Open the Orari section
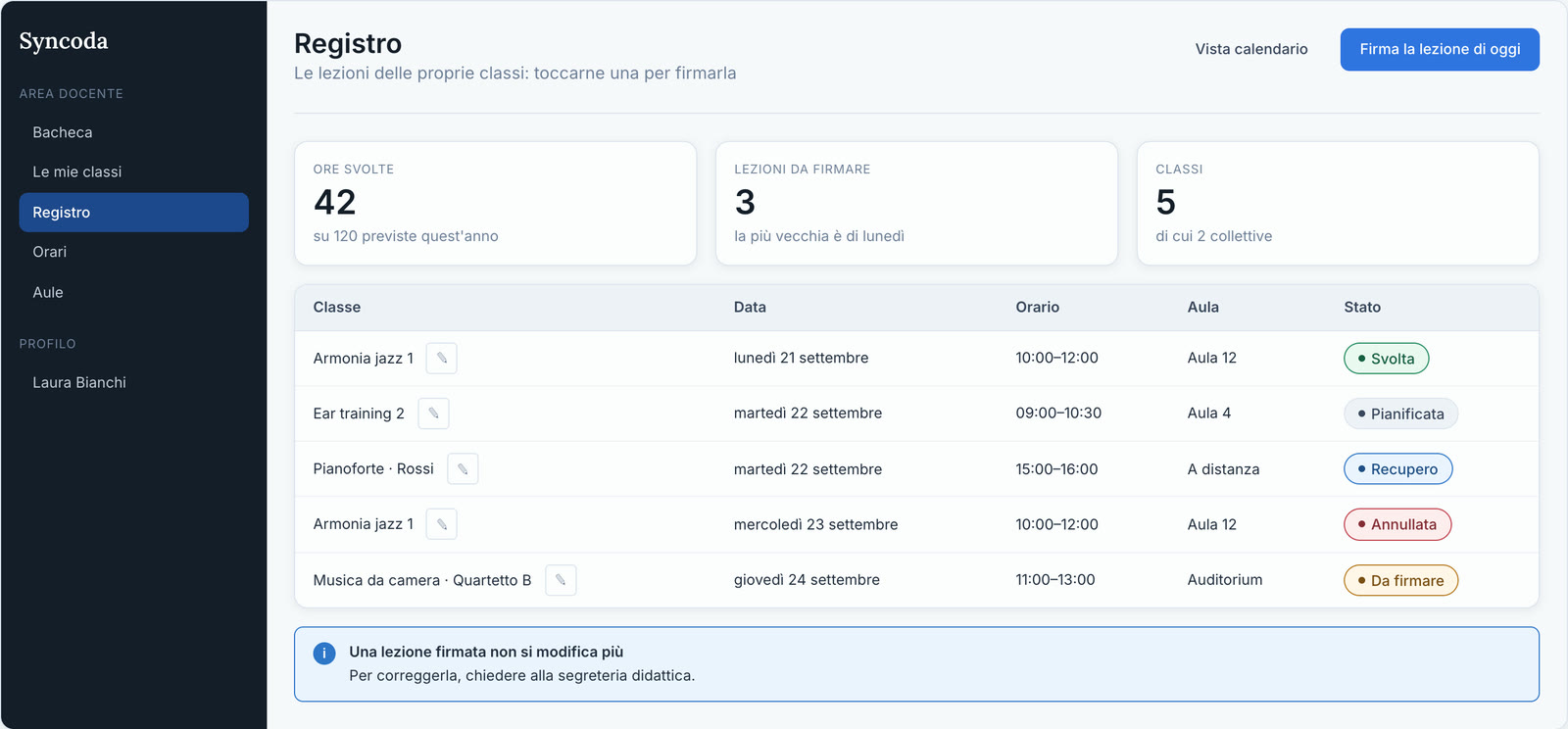The width and height of the screenshot is (1568, 729). point(134,252)
